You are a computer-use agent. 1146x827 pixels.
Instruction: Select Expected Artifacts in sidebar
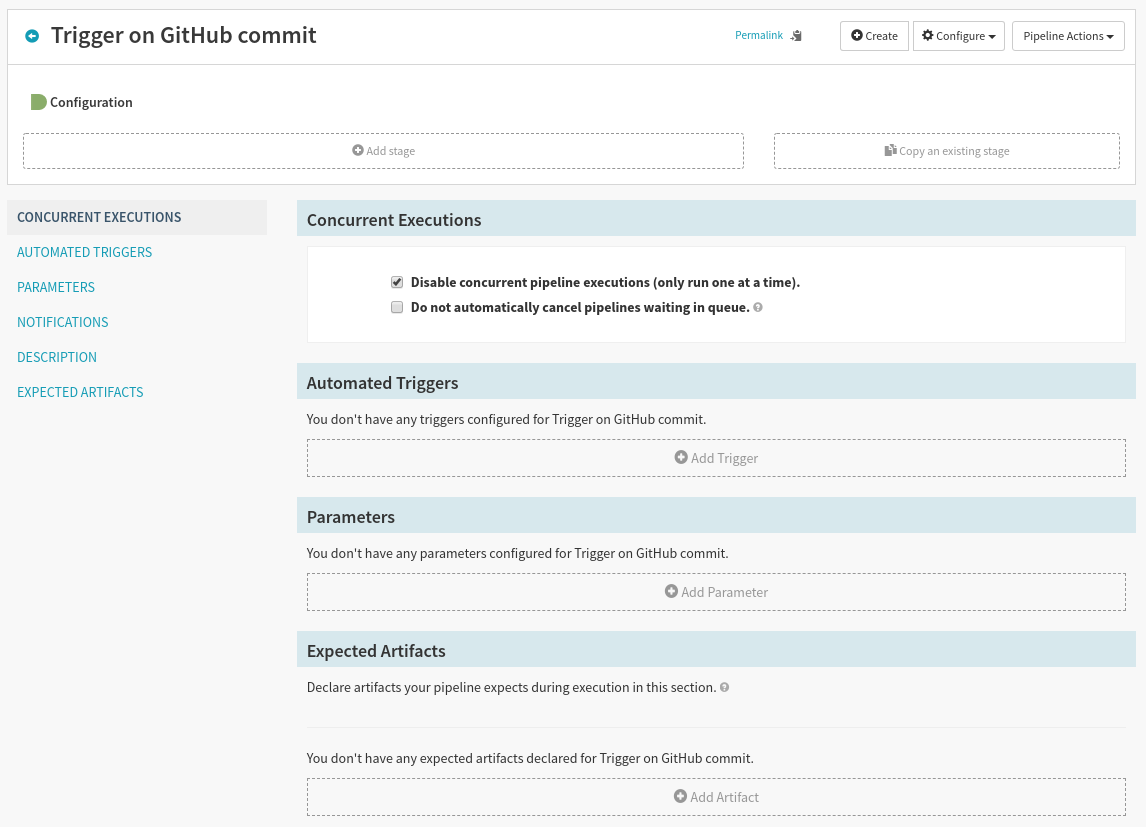point(80,392)
